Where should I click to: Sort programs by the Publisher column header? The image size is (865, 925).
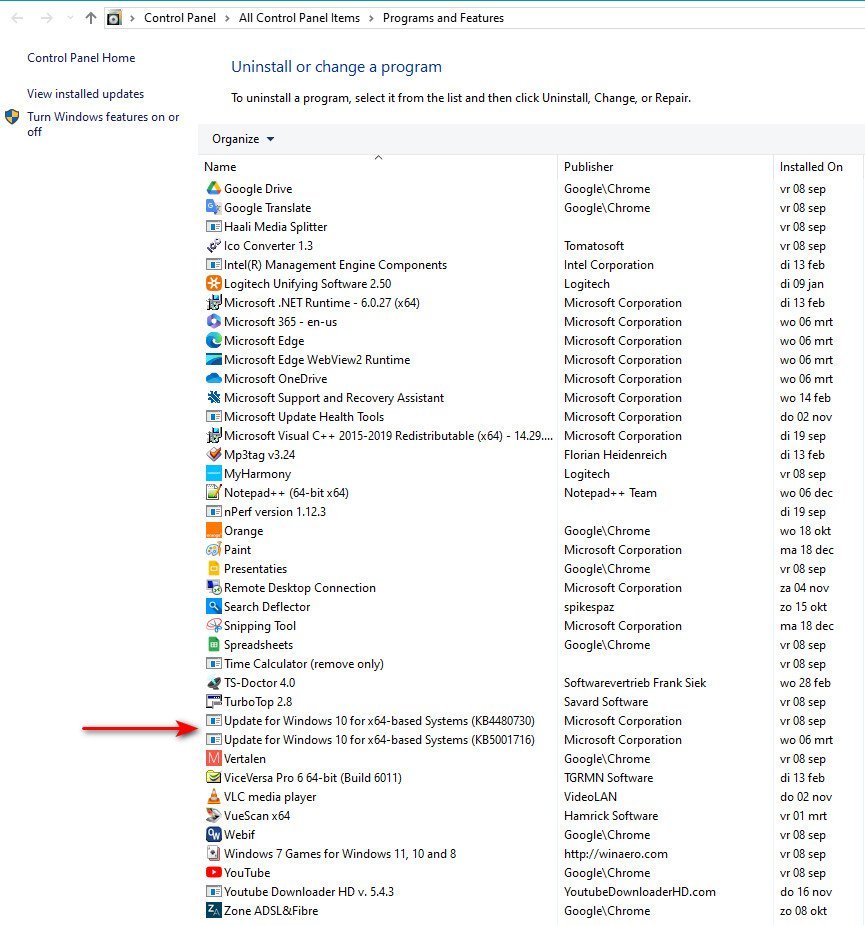pos(589,167)
